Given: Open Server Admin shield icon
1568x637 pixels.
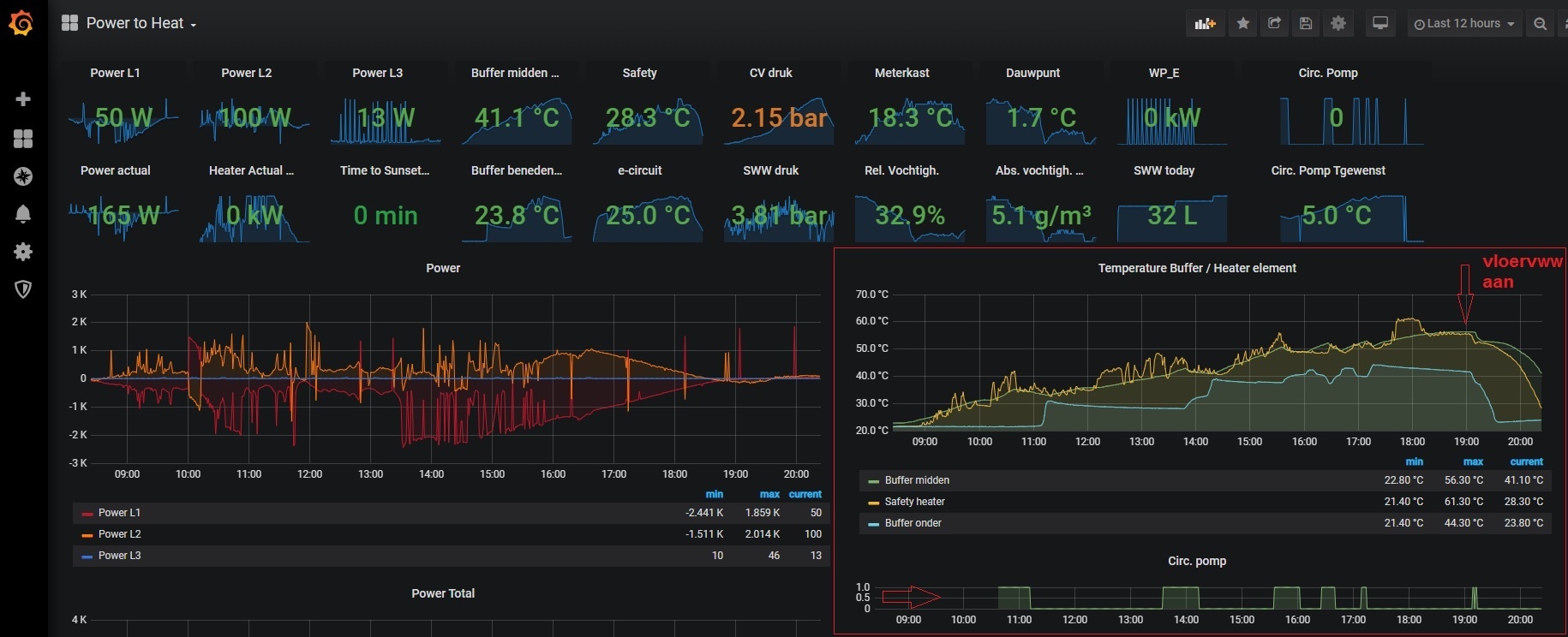Looking at the screenshot, I should (23, 289).
